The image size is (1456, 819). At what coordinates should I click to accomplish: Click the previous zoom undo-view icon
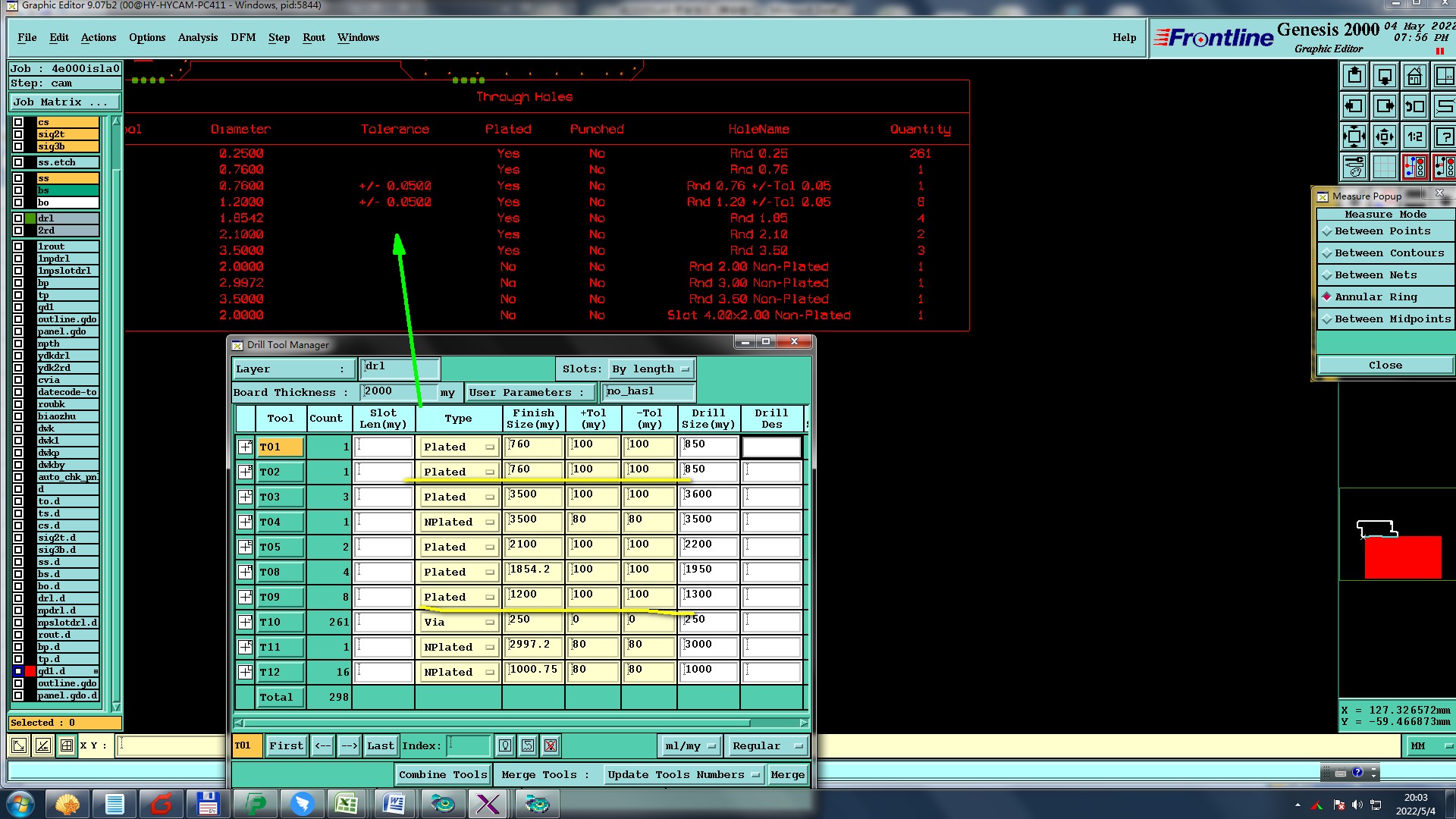coord(1415,107)
